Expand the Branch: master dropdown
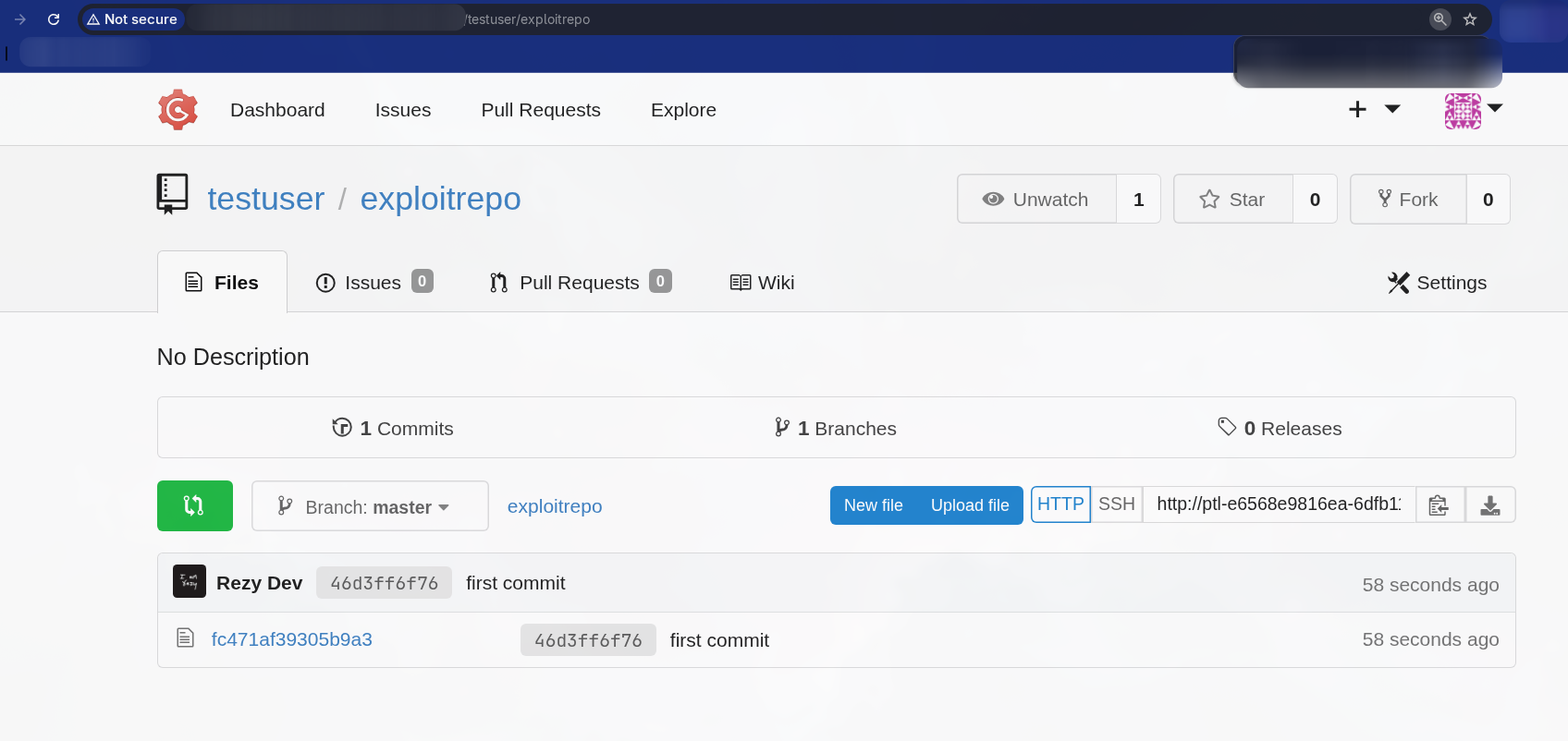Viewport: 1568px width, 741px height. point(370,506)
